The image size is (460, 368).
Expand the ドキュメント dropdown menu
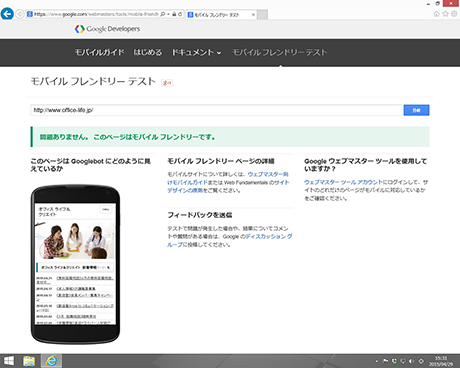click(196, 52)
